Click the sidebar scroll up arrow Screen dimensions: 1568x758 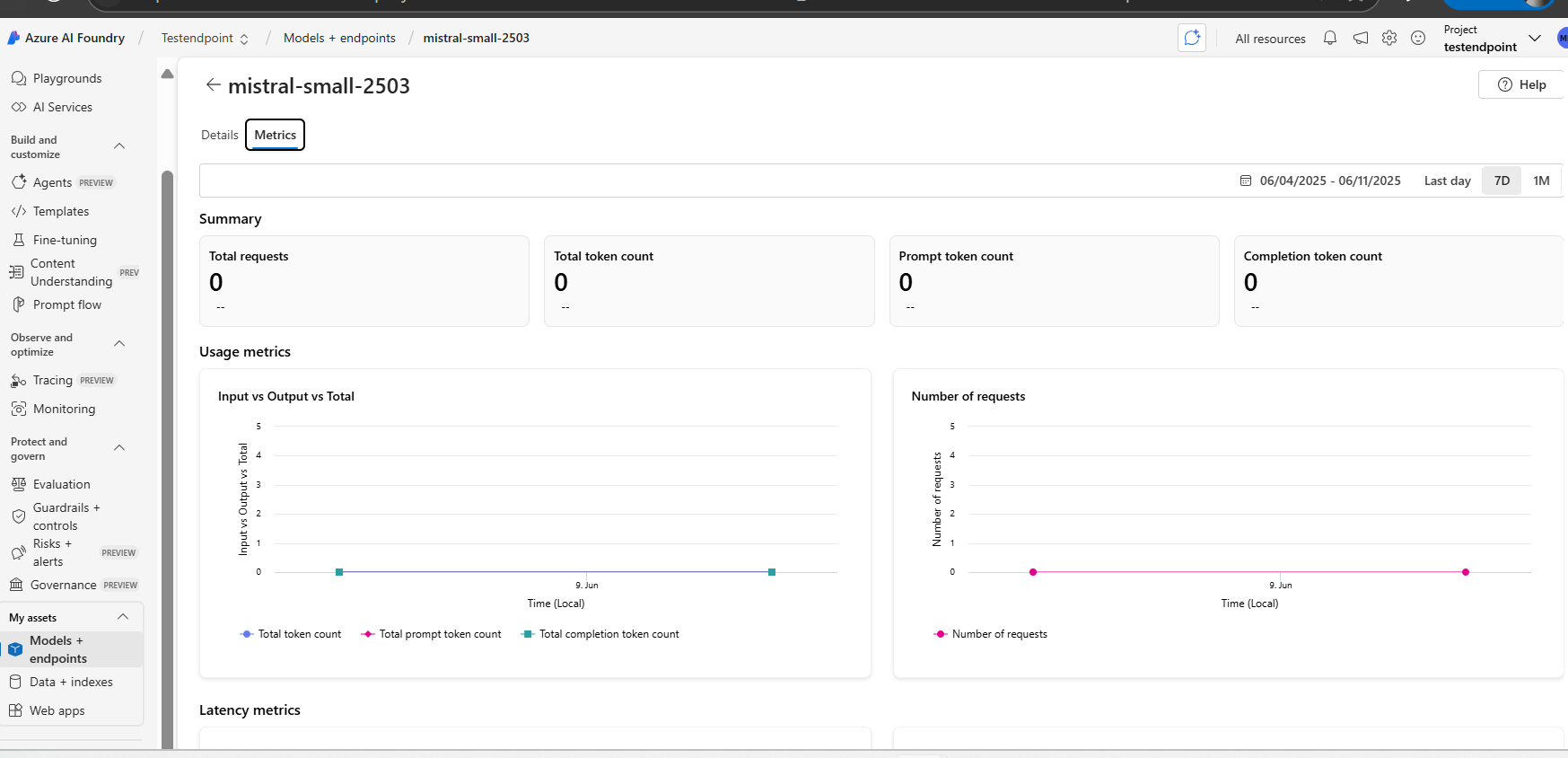pos(167,75)
